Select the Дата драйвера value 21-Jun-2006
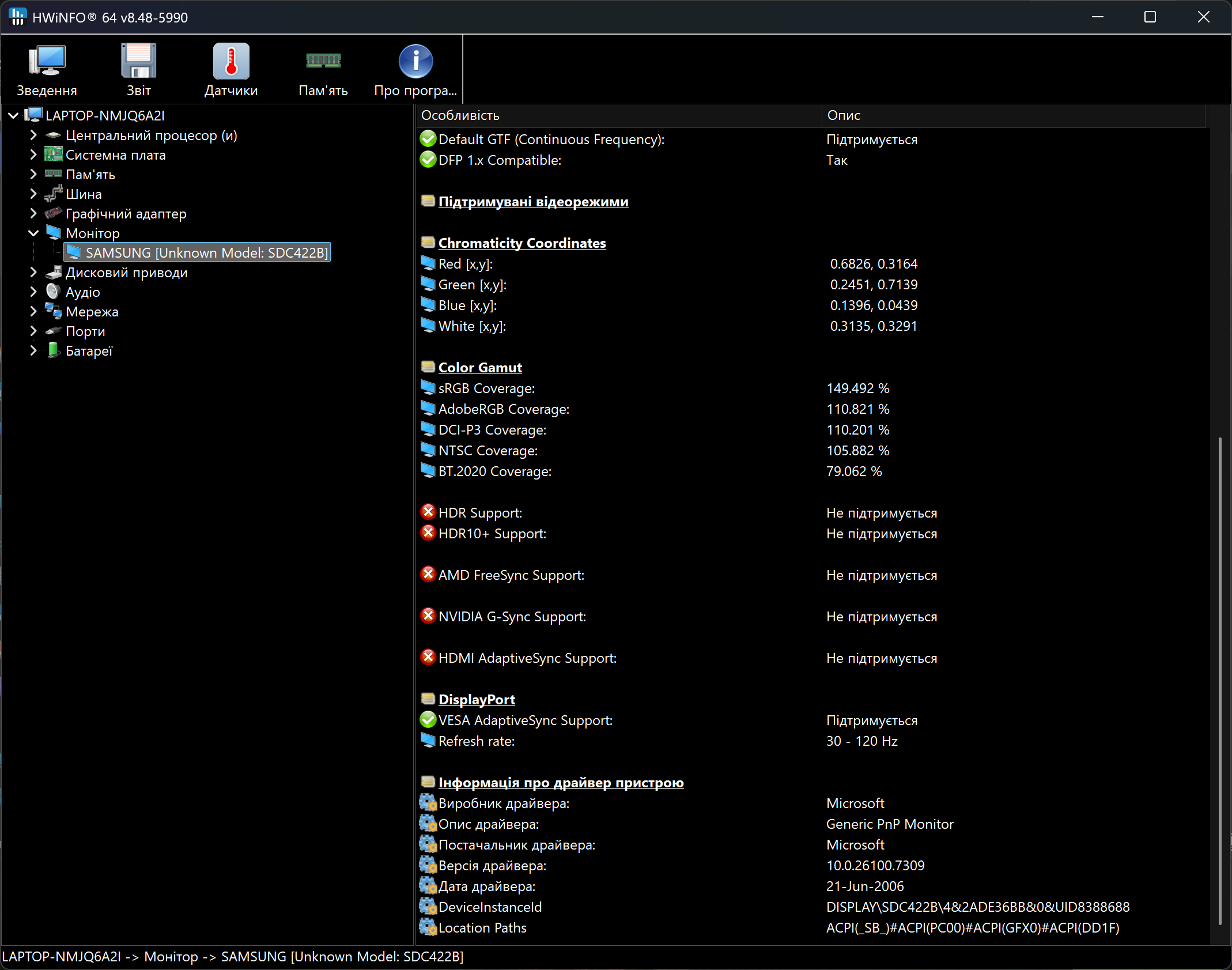1232x970 pixels. [865, 886]
